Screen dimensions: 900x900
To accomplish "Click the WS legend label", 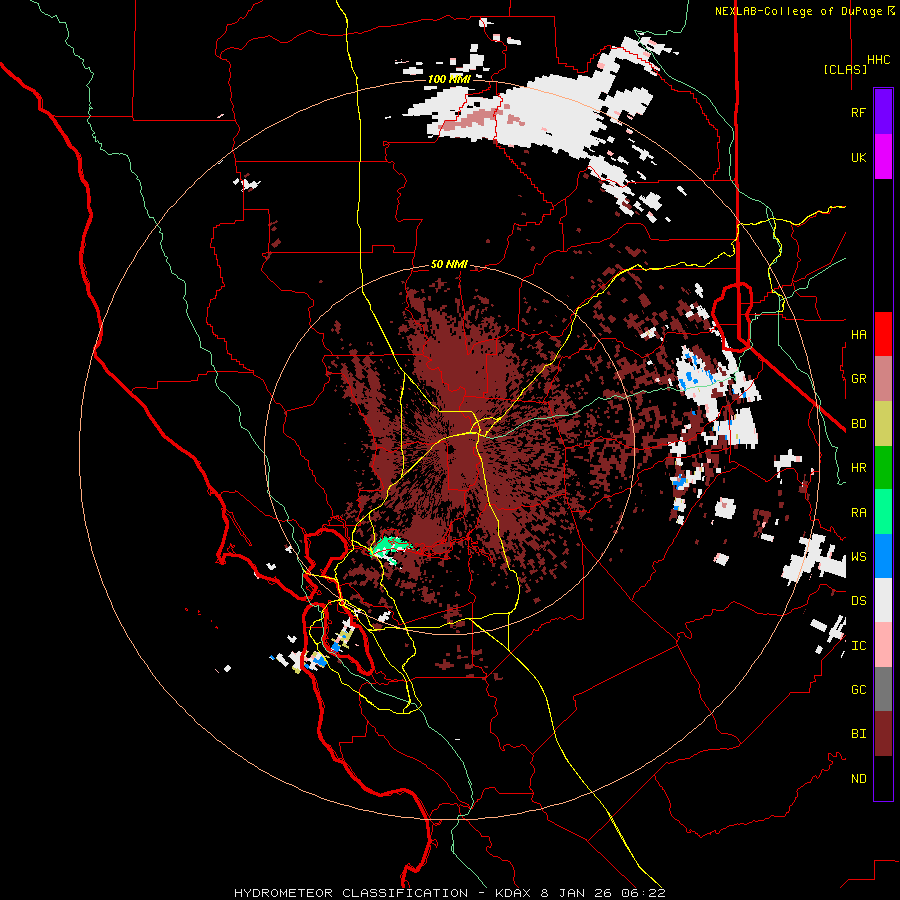I will pos(858,557).
